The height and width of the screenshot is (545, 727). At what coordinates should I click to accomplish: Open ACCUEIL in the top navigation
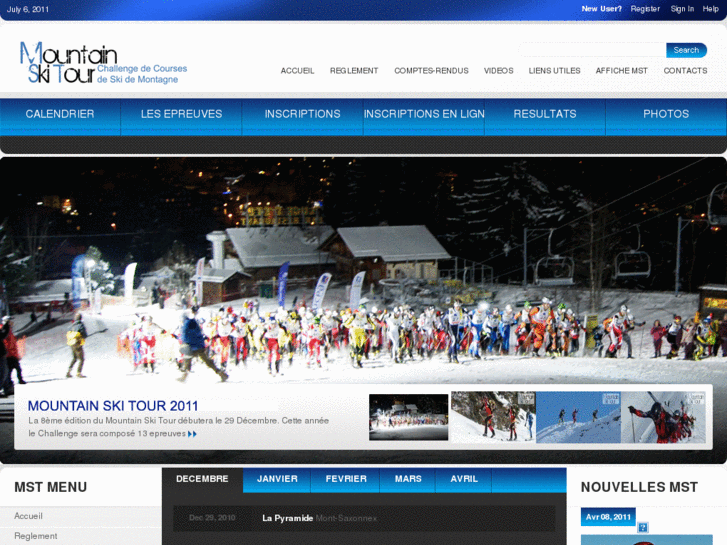[x=297, y=71]
